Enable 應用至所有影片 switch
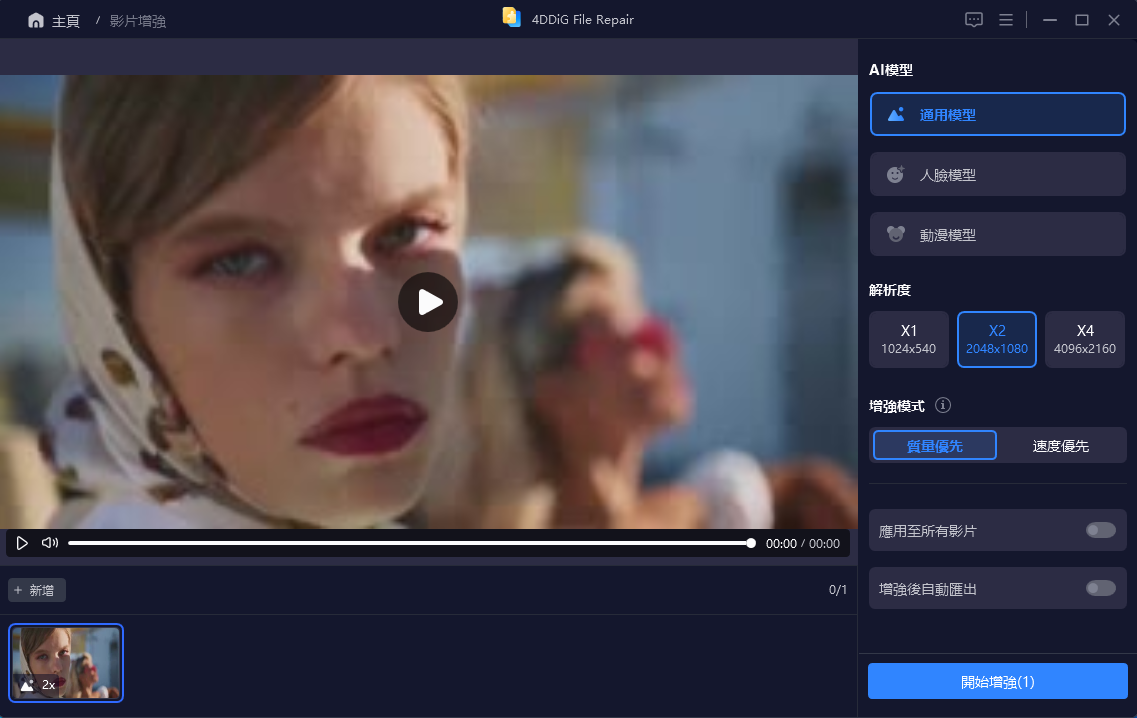Viewport: 1137px width, 718px height. tap(1101, 530)
